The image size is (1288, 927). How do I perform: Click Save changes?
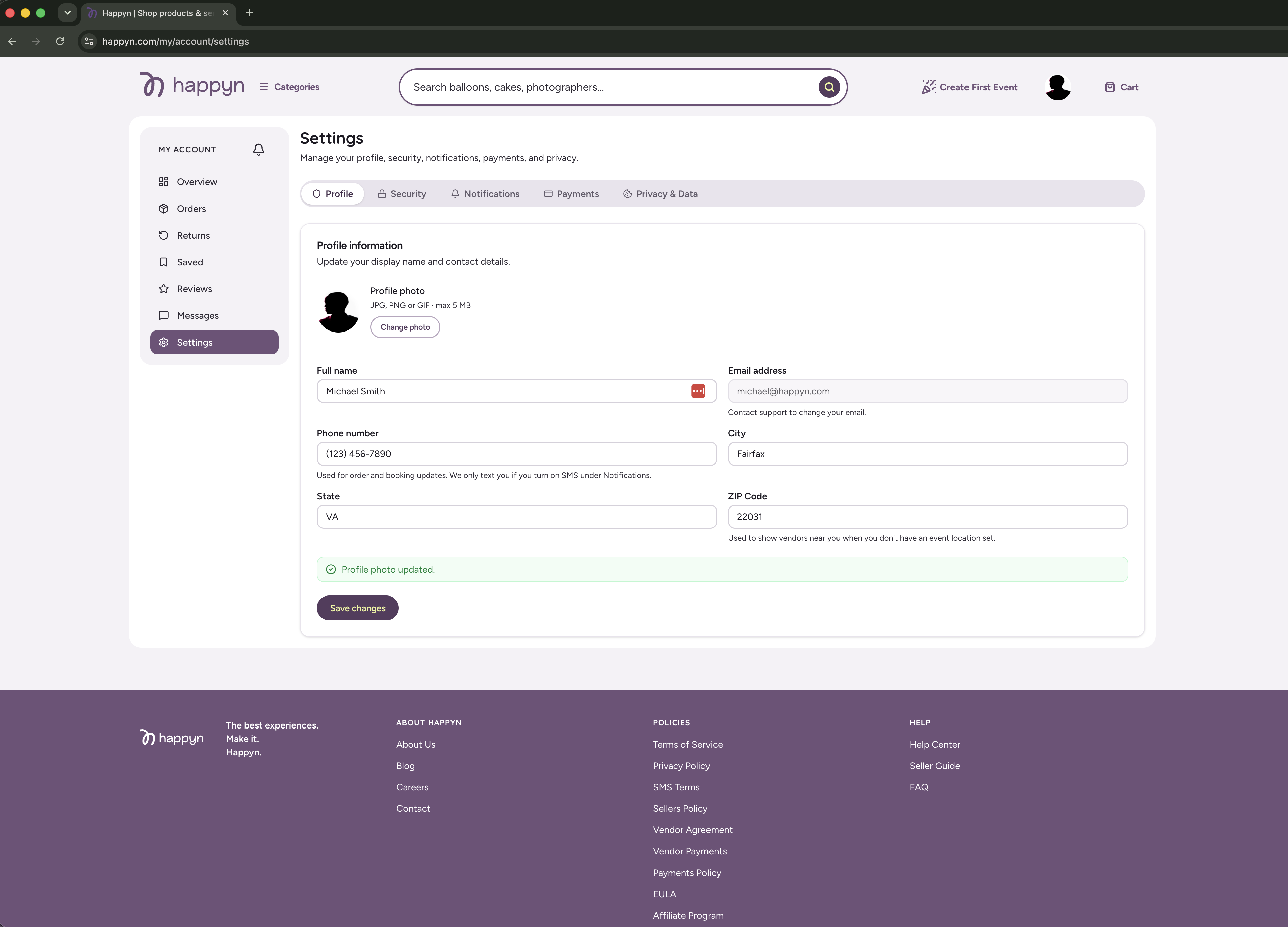coord(357,608)
